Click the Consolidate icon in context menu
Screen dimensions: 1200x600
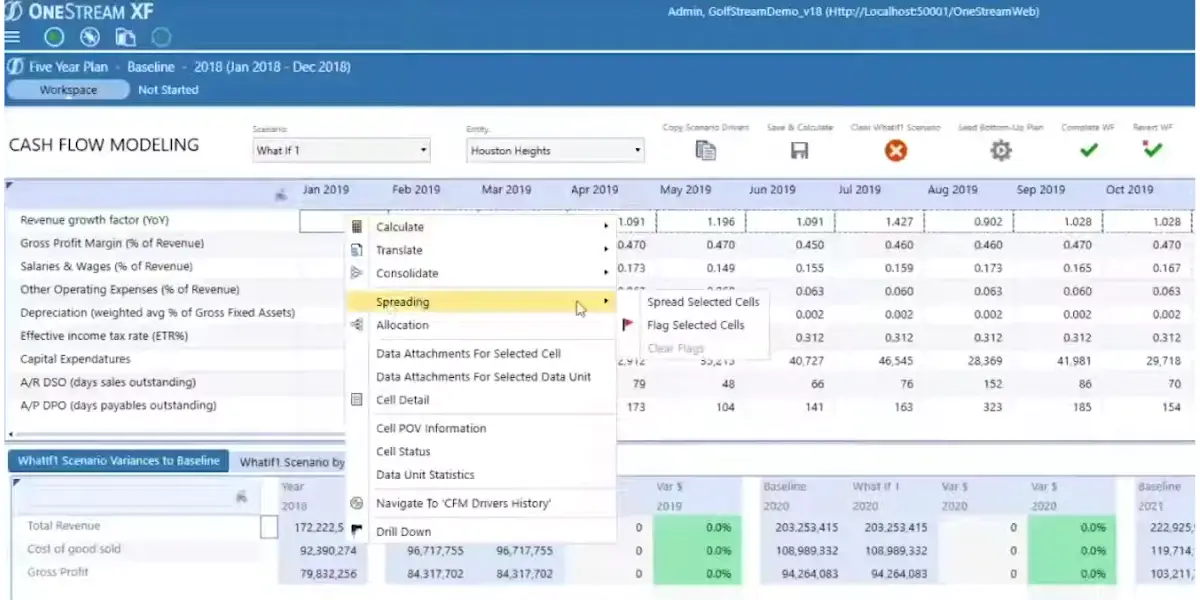(x=357, y=273)
